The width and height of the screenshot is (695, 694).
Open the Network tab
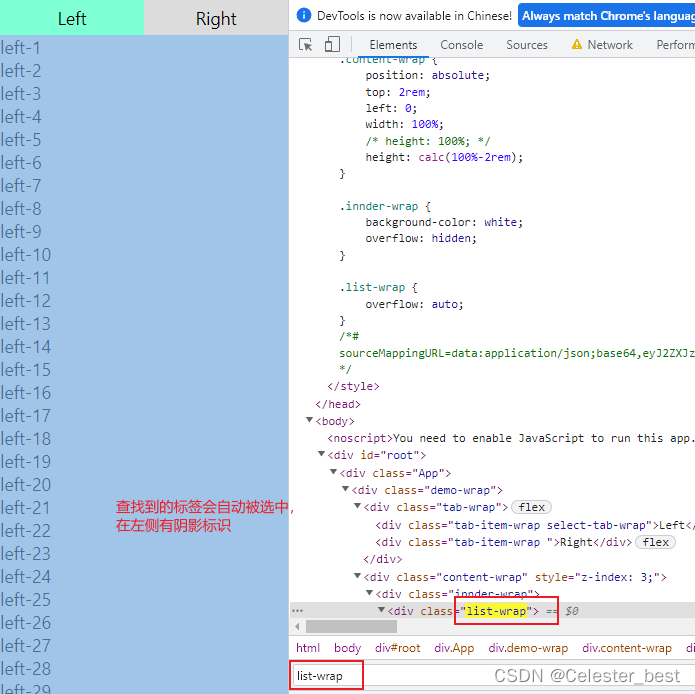click(610, 45)
